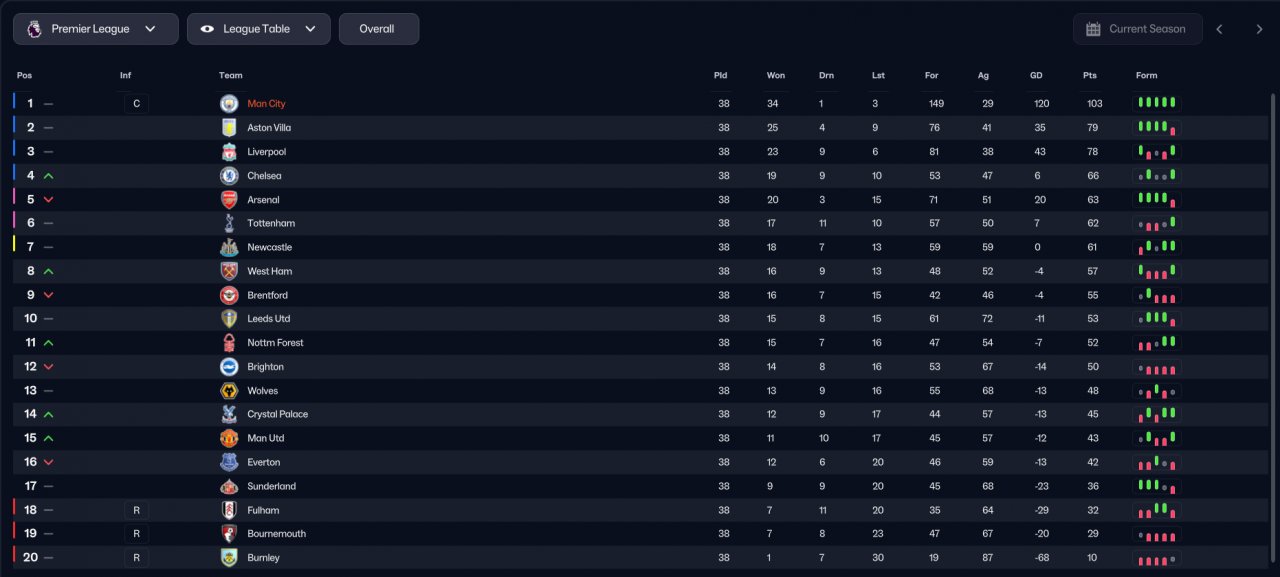Click the Man City club crest
Viewport: 1280px width, 577px height.
(229, 104)
